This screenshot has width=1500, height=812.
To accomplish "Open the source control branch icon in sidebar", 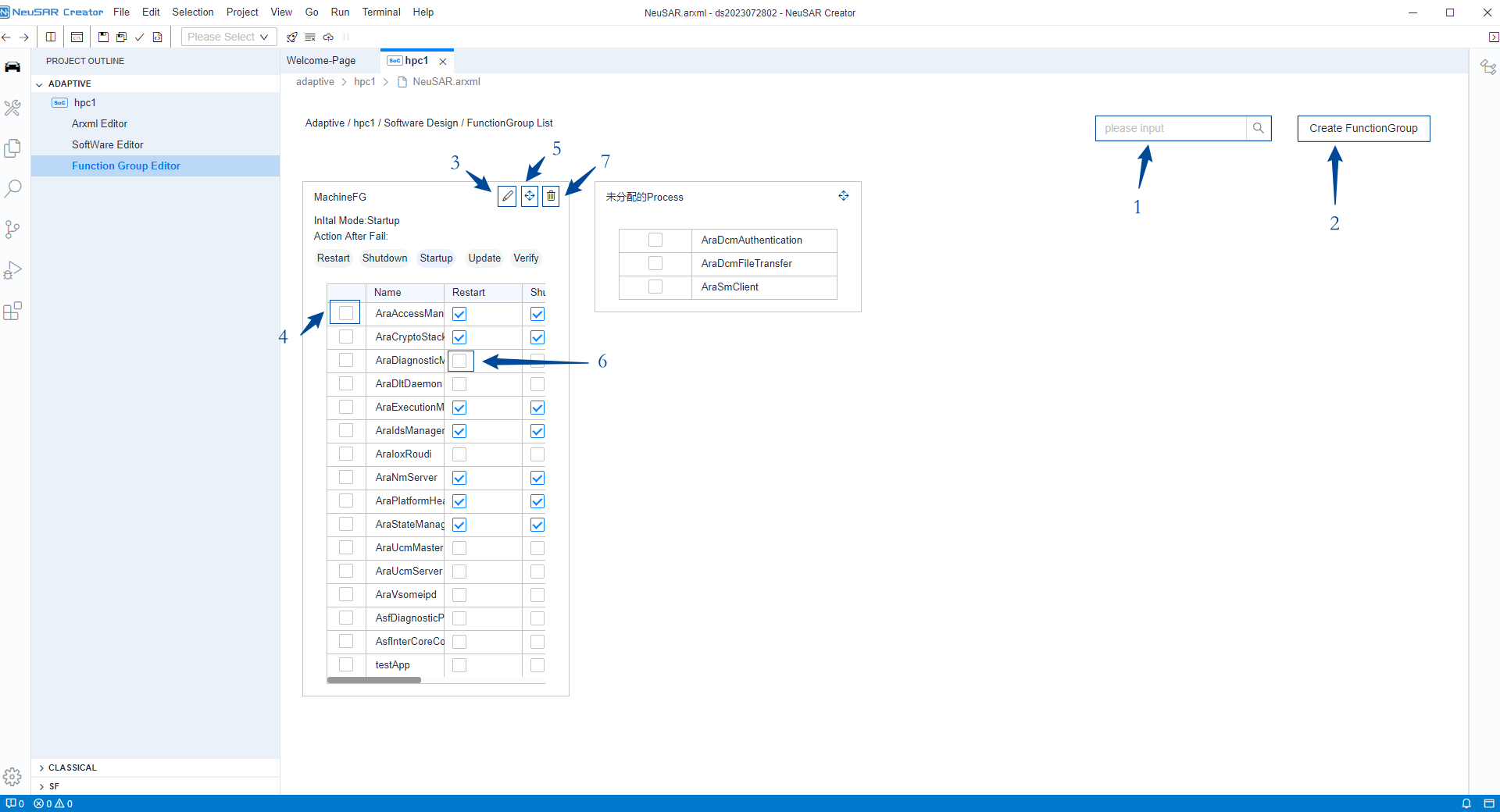I will pyautogui.click(x=12, y=230).
